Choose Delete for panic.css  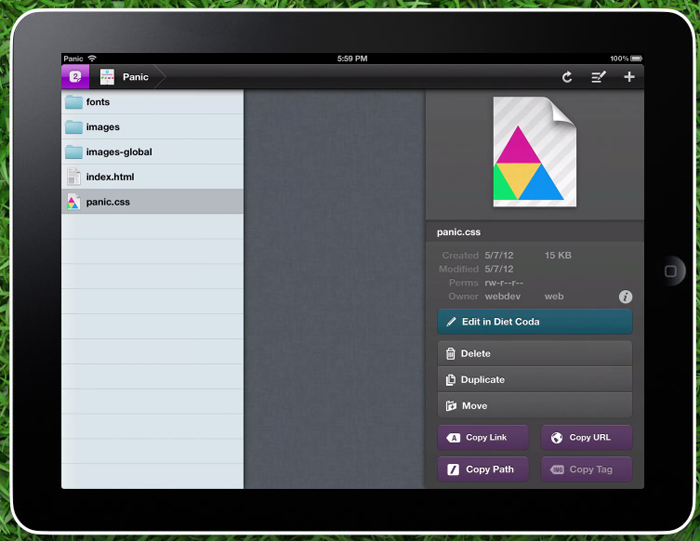click(534, 353)
